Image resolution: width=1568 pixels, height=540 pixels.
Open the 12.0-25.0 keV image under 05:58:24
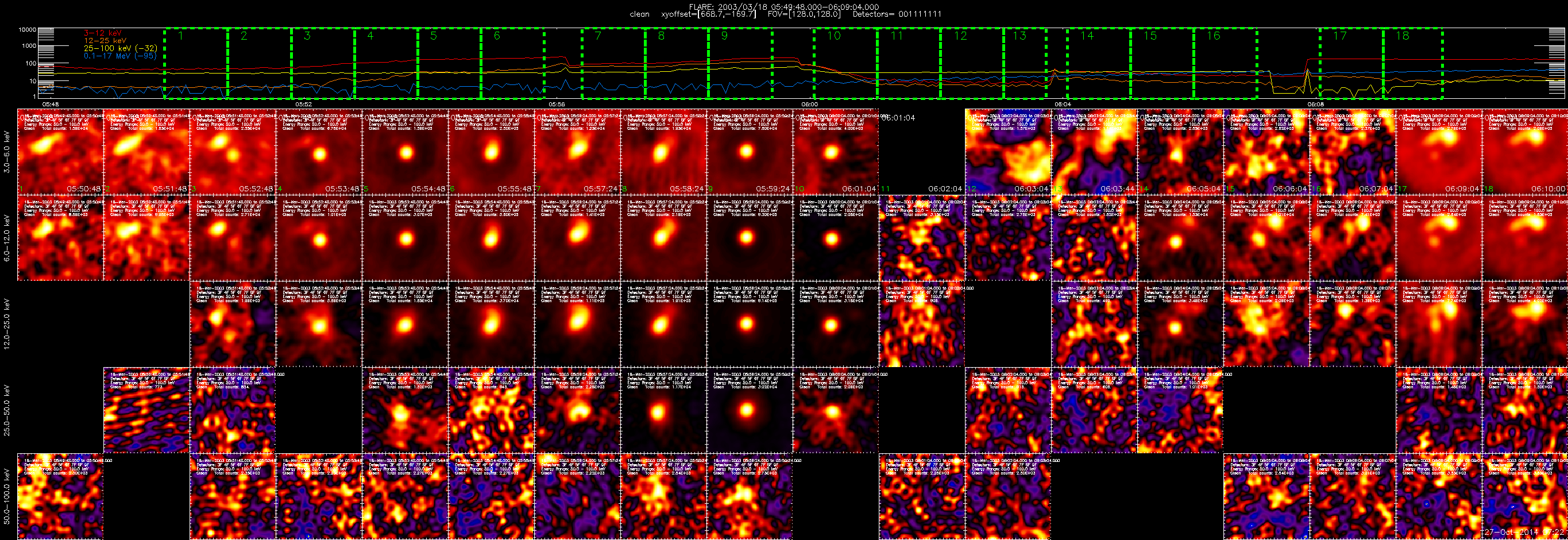coord(663,324)
